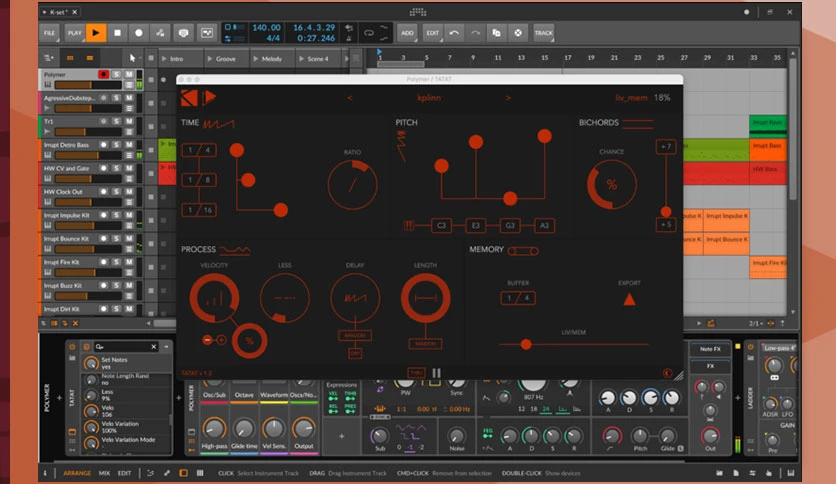Image resolution: width=836 pixels, height=484 pixels.
Task: Click the kplinn K logo icon
Action: tap(189, 98)
